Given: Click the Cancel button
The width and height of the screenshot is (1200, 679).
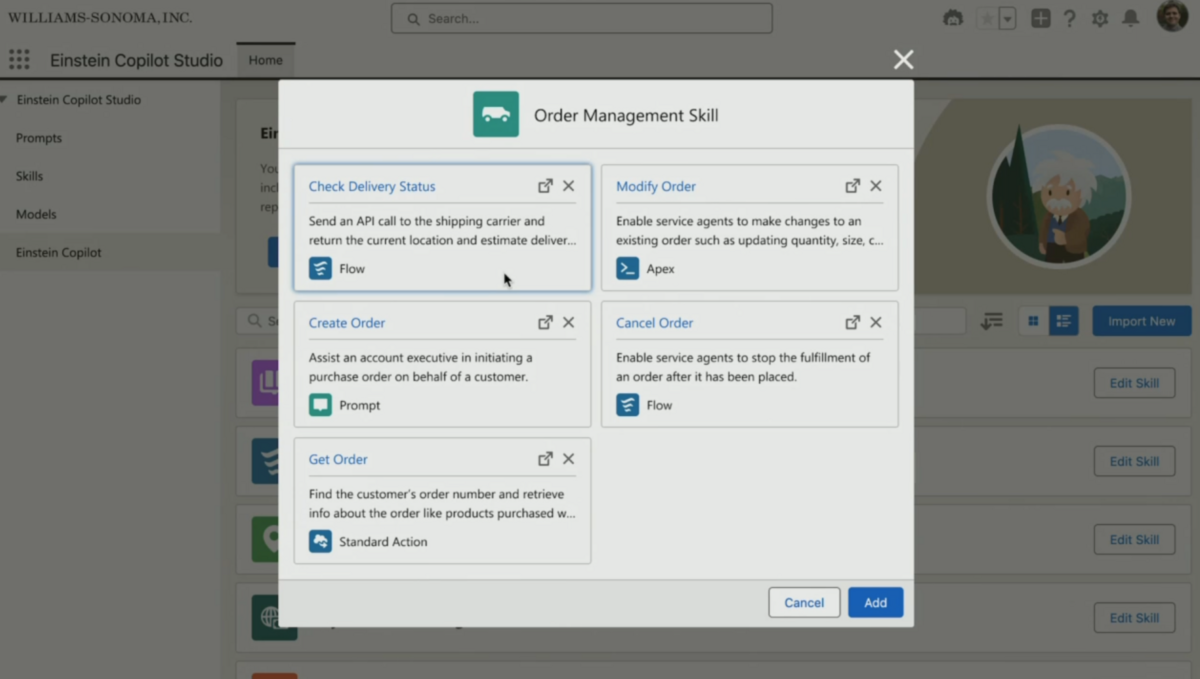Looking at the screenshot, I should (804, 603).
